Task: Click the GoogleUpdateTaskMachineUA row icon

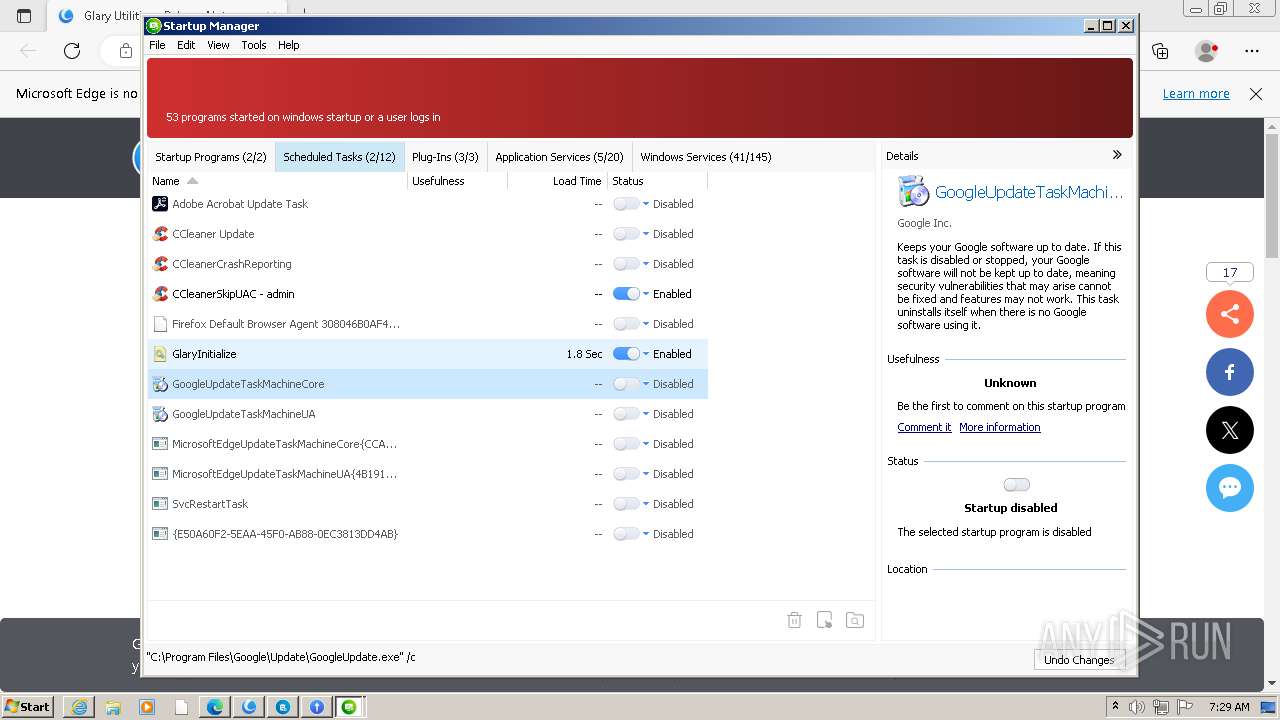Action: (160, 414)
